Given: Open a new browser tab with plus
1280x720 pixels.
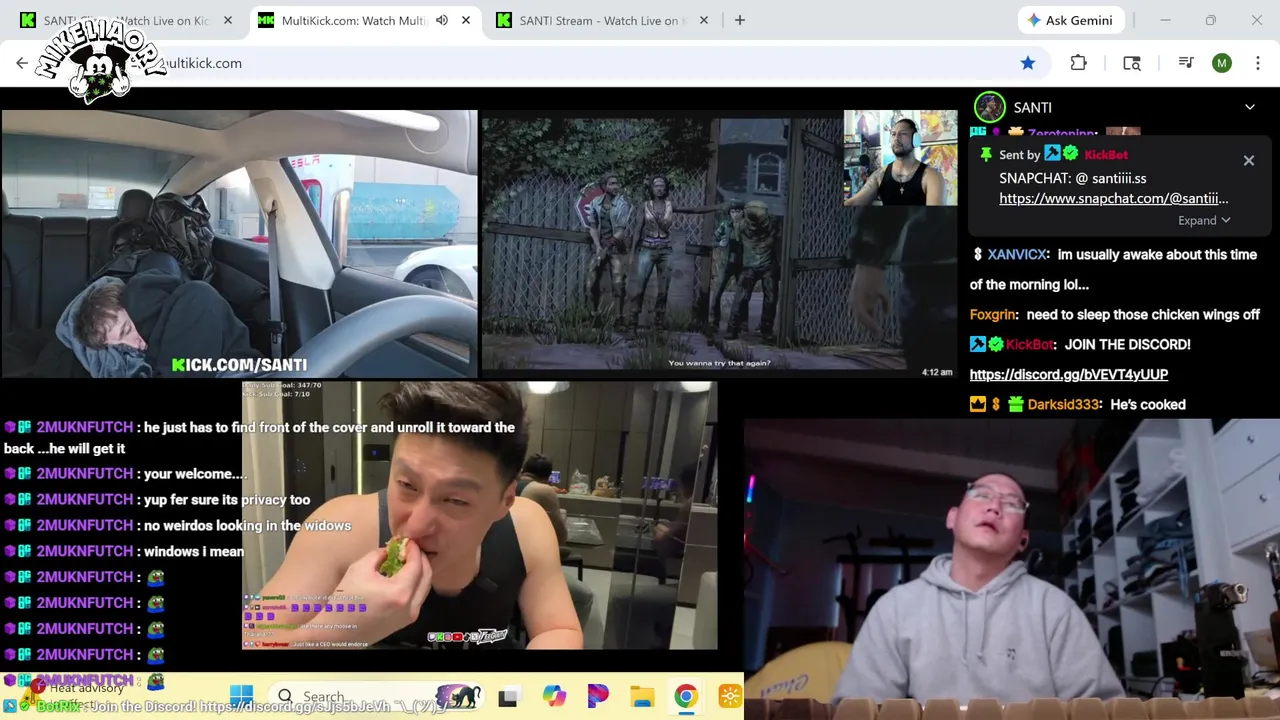Looking at the screenshot, I should (740, 20).
